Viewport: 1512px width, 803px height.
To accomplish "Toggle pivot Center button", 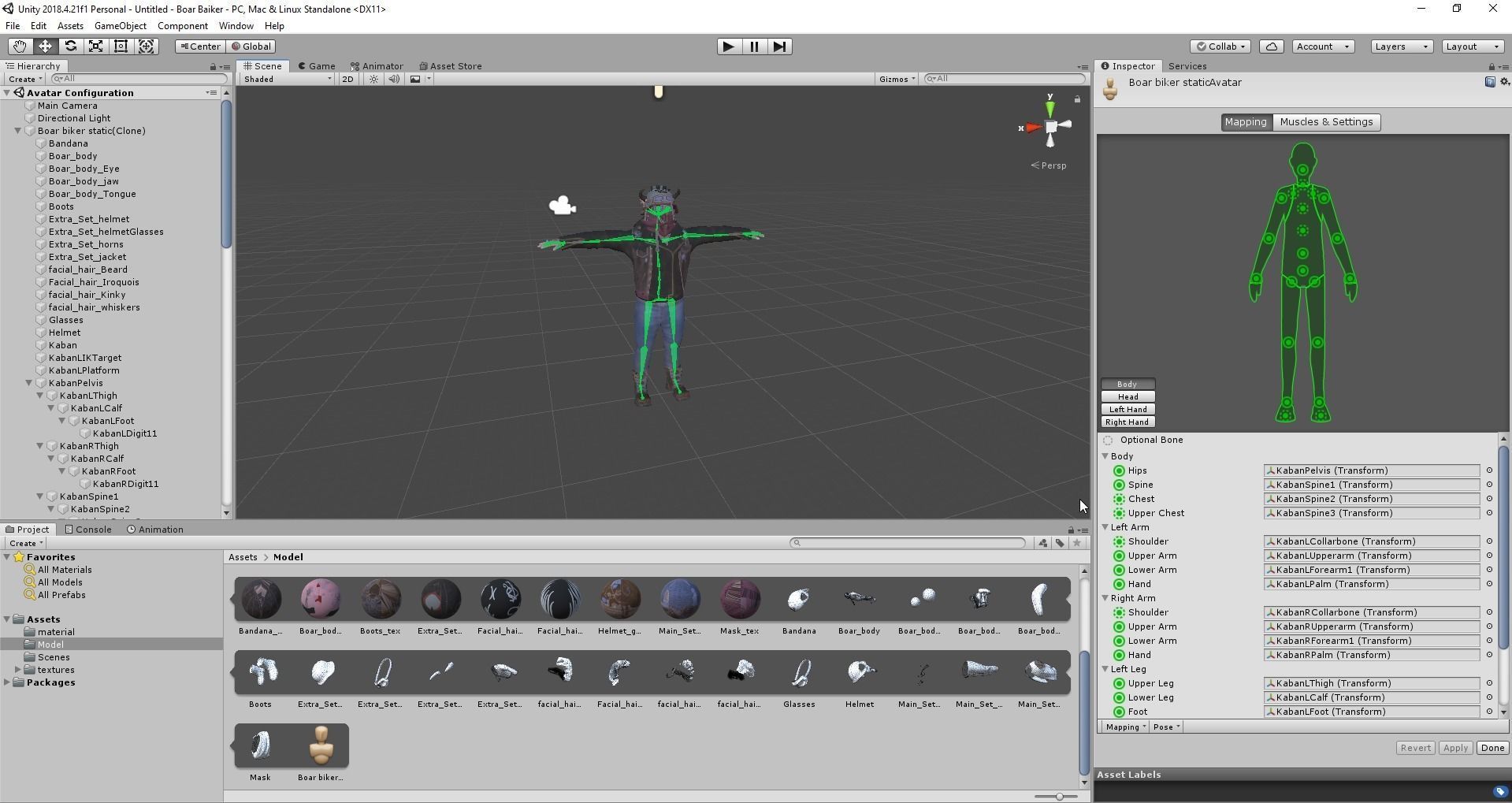I will pyautogui.click(x=200, y=46).
